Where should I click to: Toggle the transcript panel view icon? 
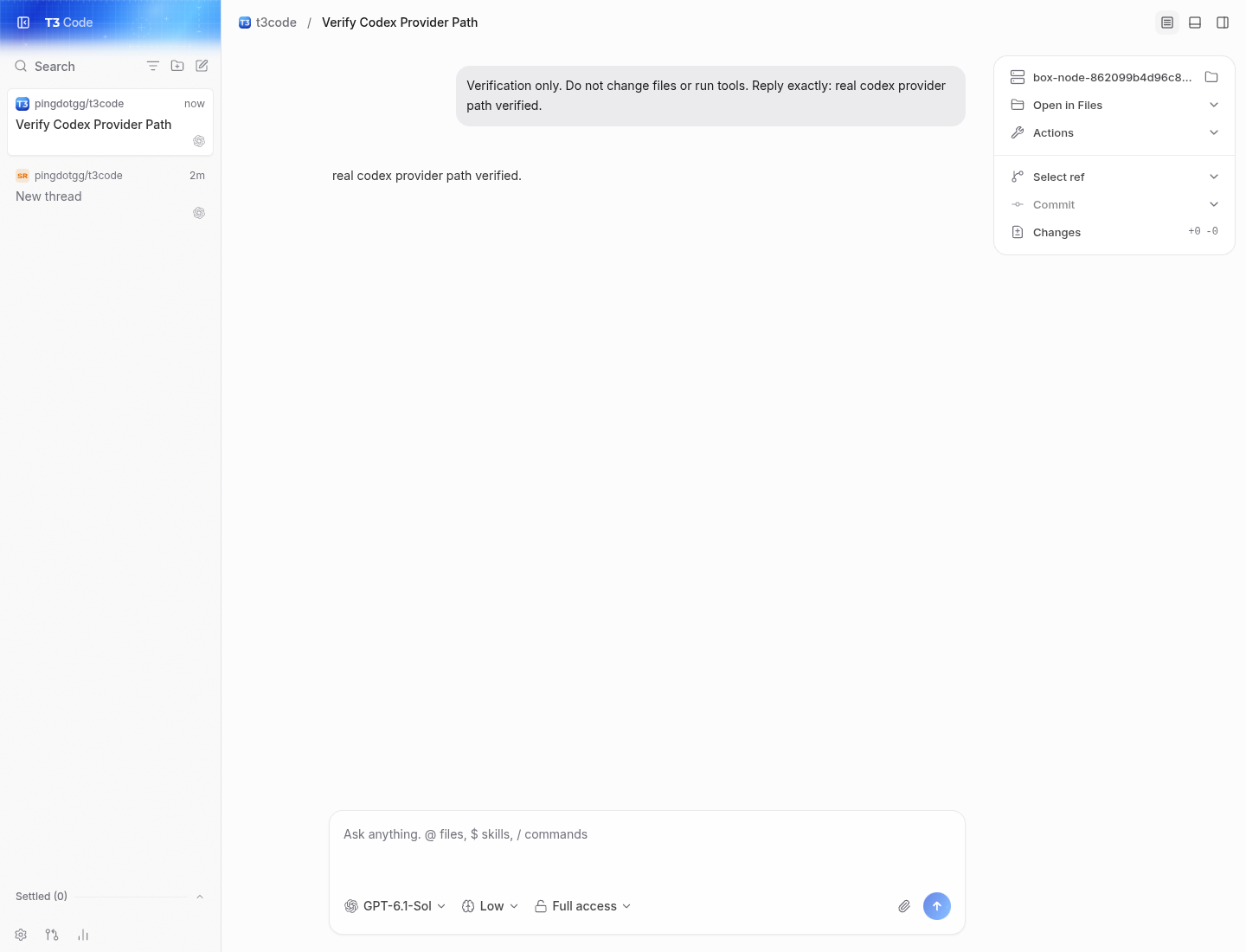(1167, 23)
